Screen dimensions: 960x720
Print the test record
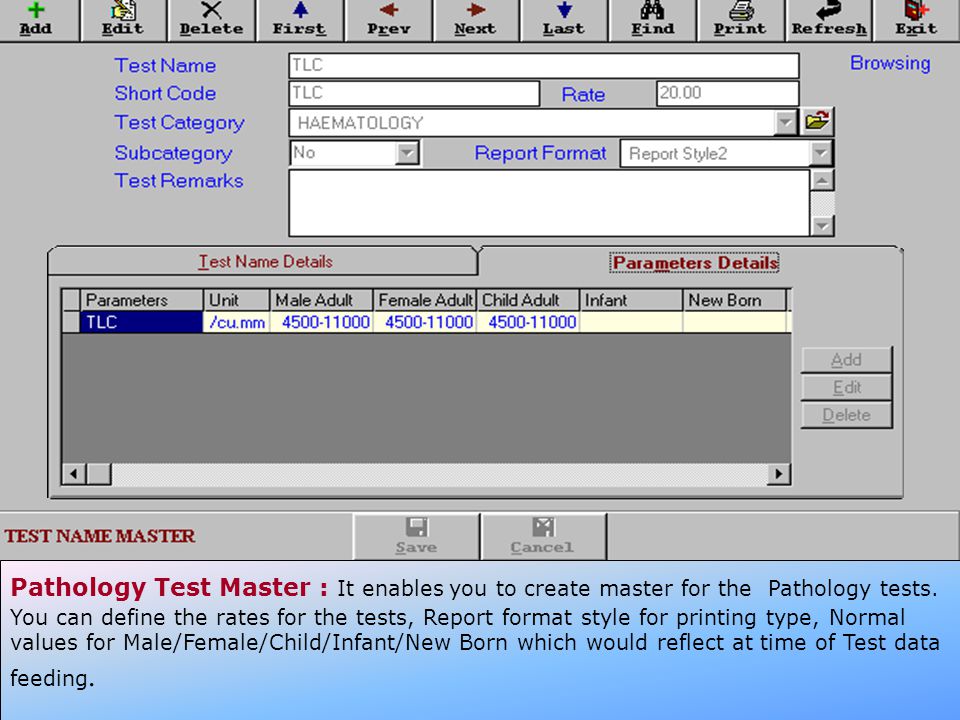coord(740,20)
